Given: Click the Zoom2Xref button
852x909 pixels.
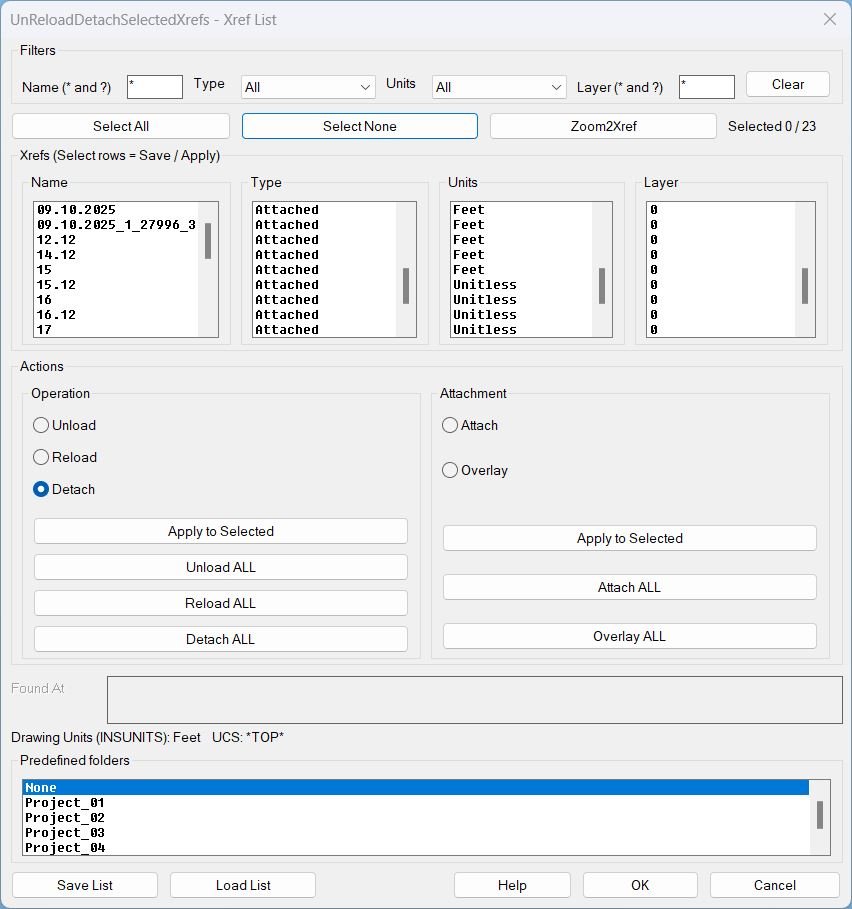Looking at the screenshot, I should pos(601,126).
